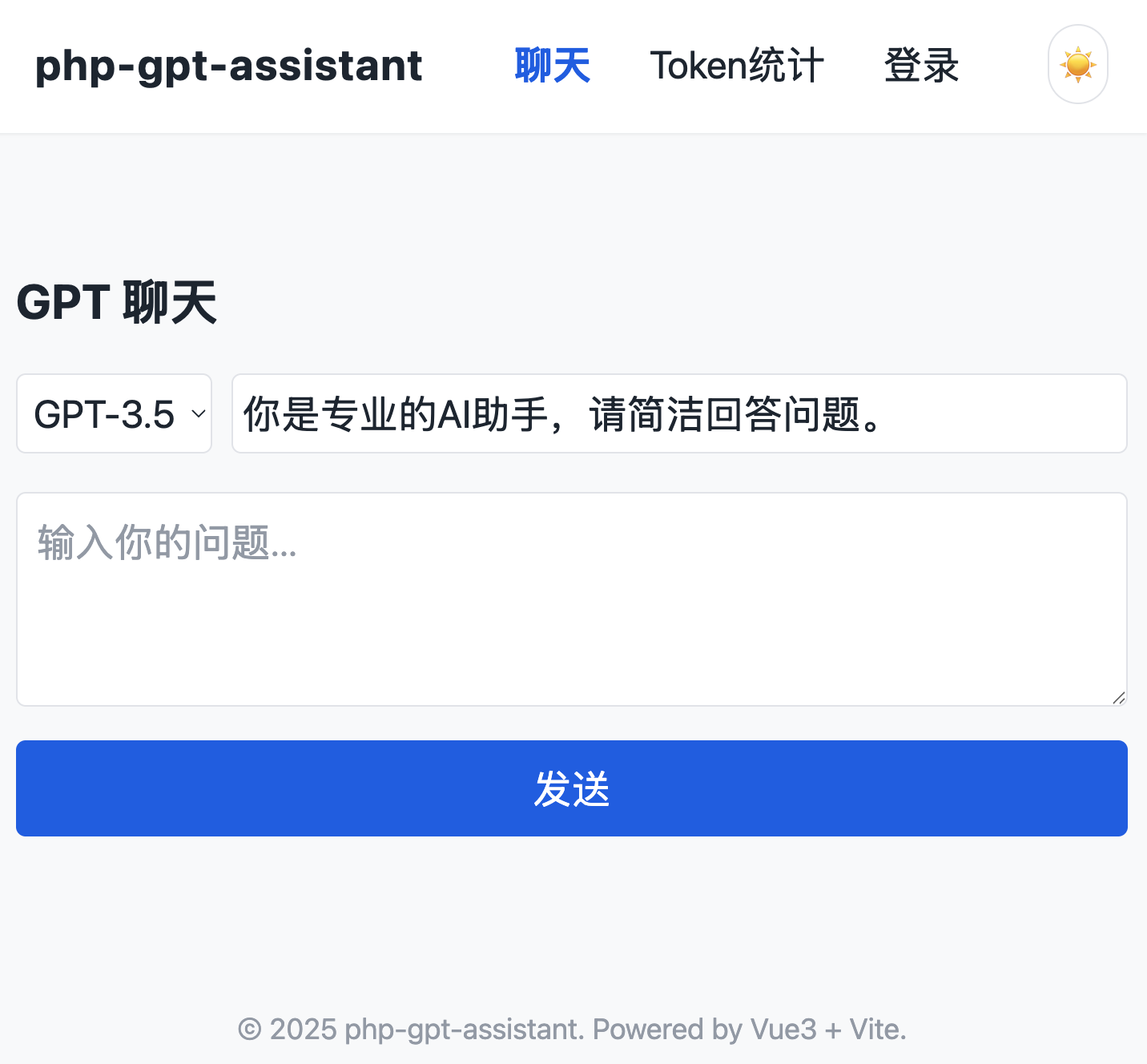Click the sun icon in the header

coord(1077,64)
